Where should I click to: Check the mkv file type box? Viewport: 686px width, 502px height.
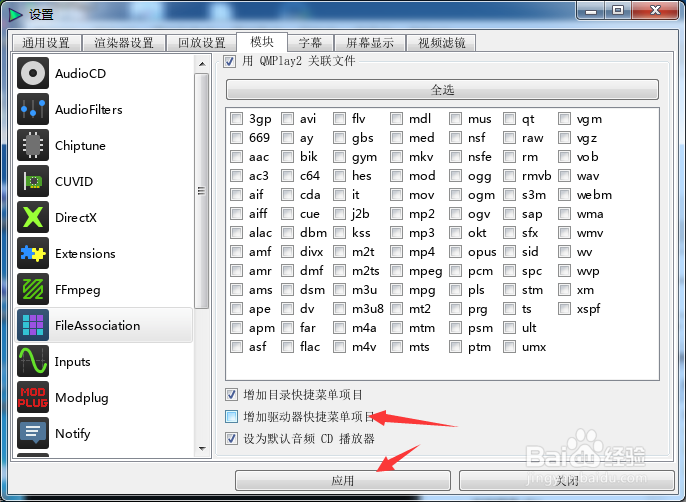397,157
